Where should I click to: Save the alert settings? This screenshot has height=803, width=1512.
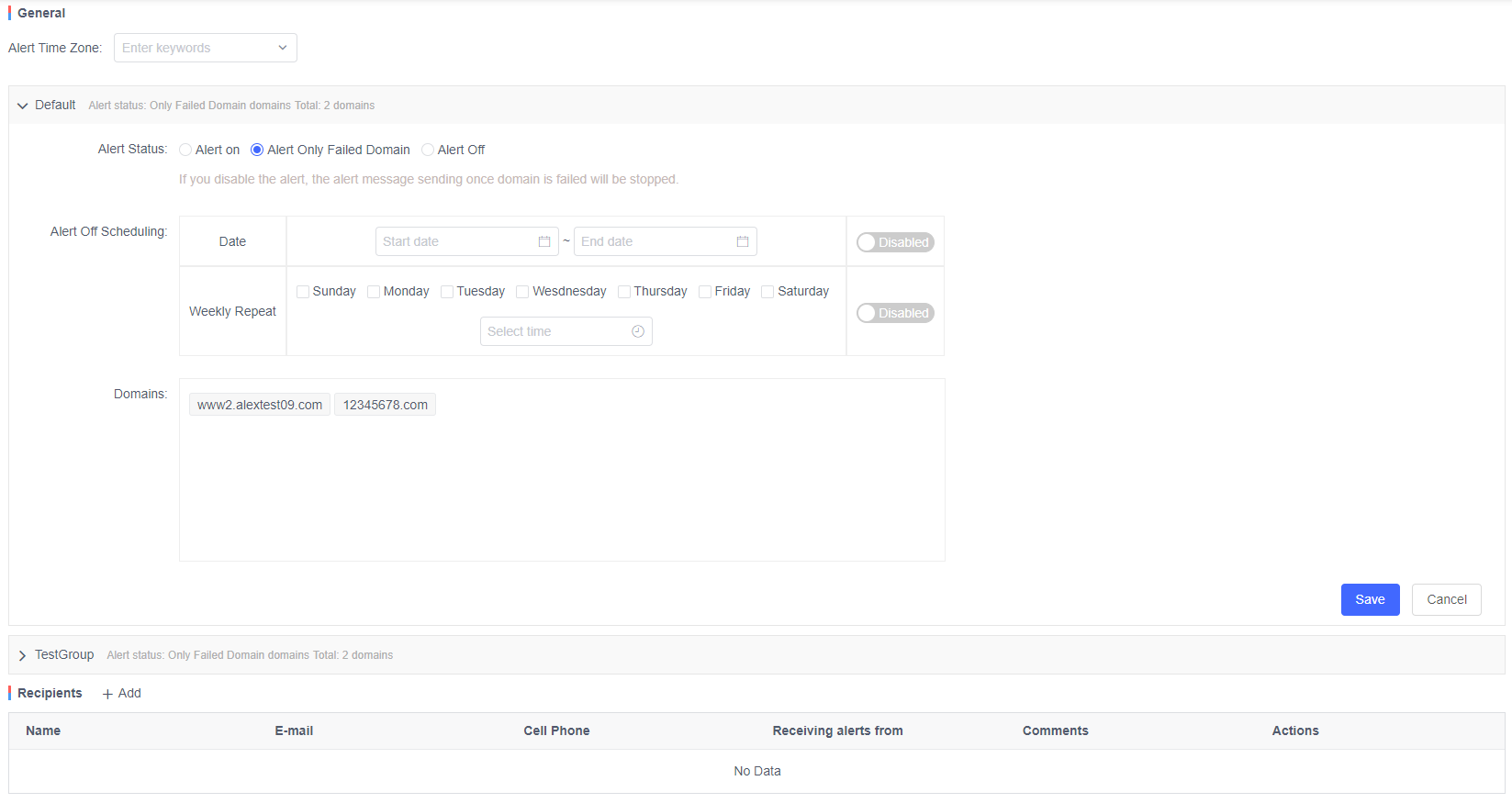tap(1370, 599)
